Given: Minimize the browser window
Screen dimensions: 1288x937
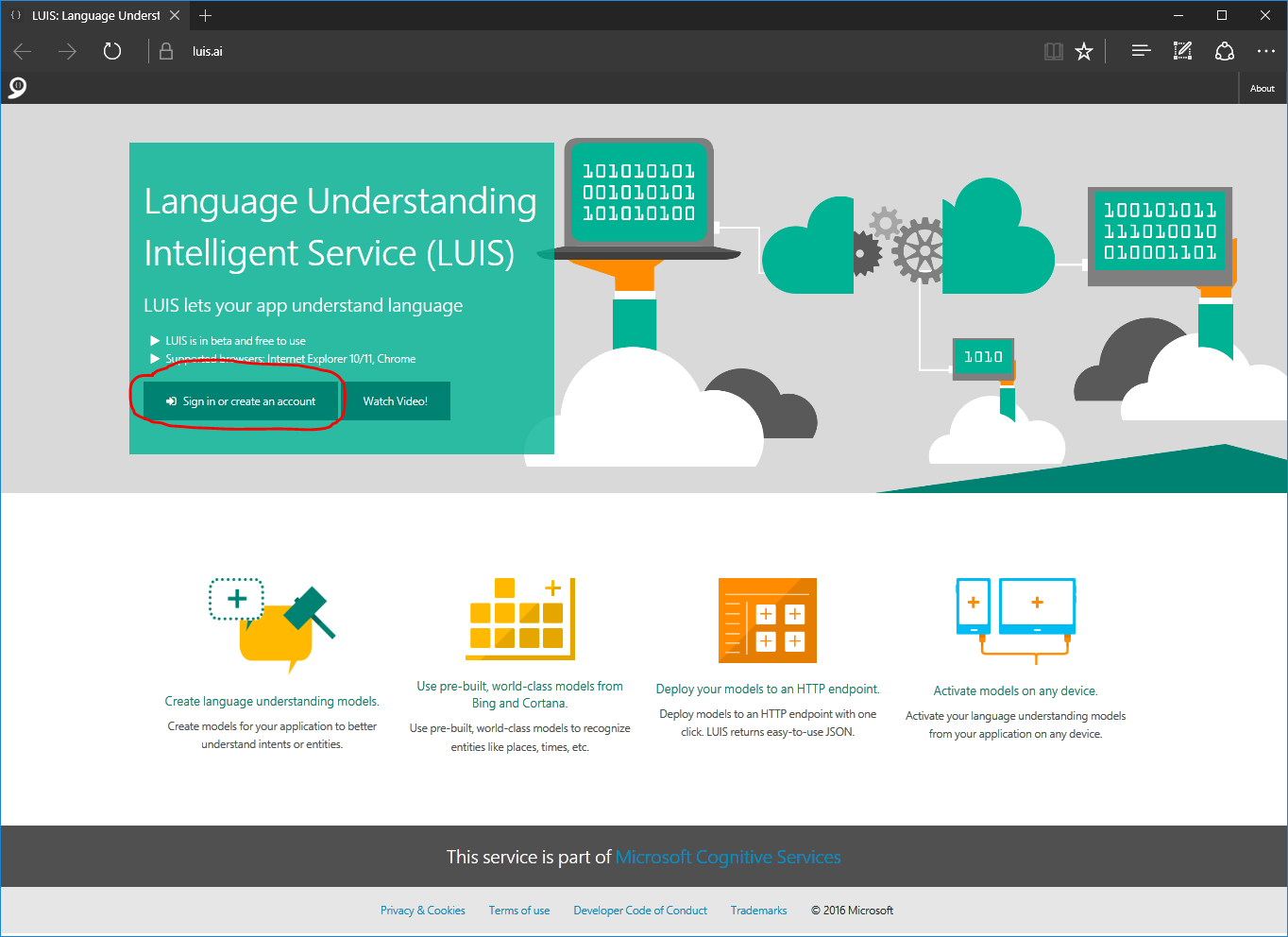Looking at the screenshot, I should (1178, 15).
